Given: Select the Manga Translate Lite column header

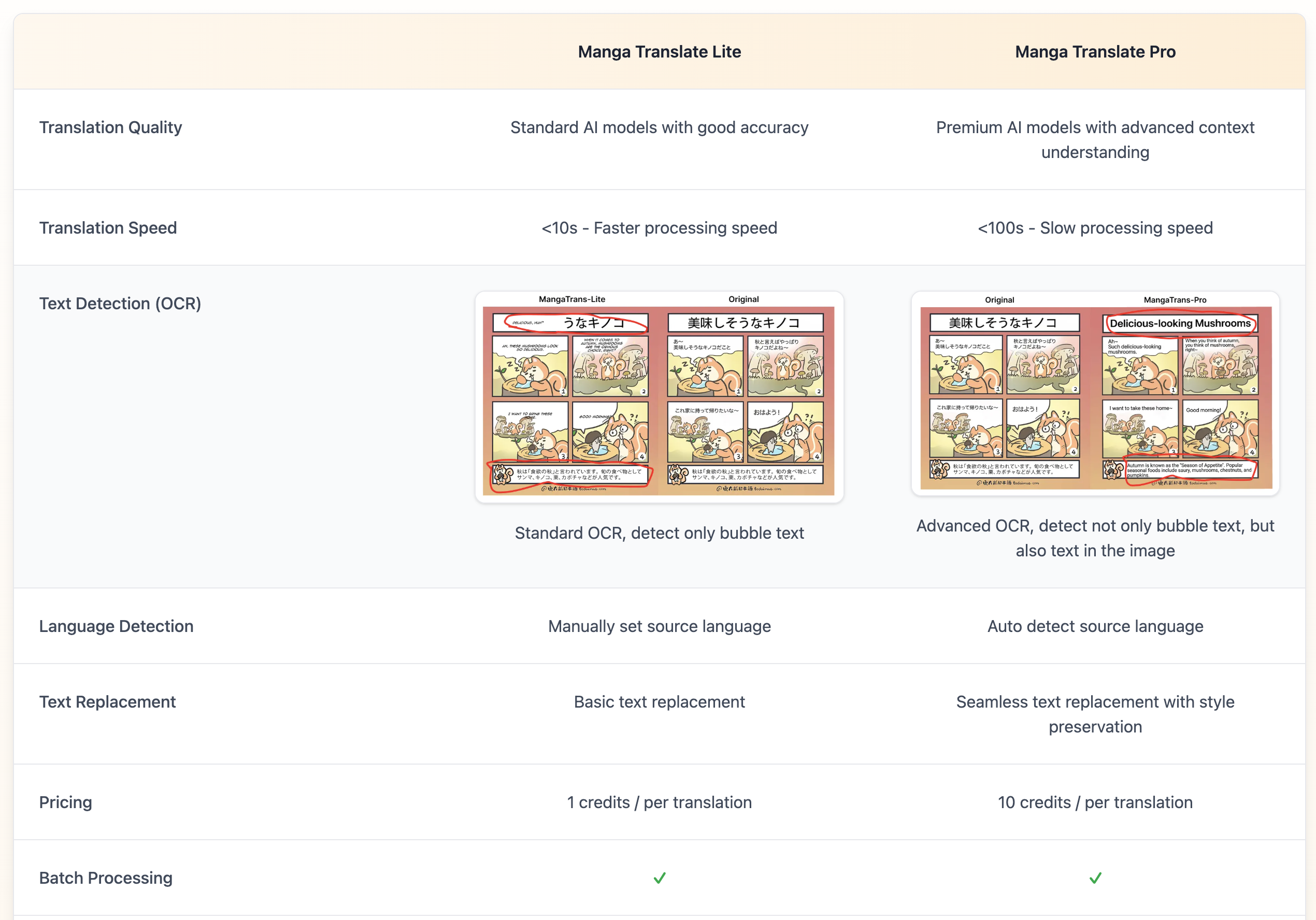Looking at the screenshot, I should point(660,52).
